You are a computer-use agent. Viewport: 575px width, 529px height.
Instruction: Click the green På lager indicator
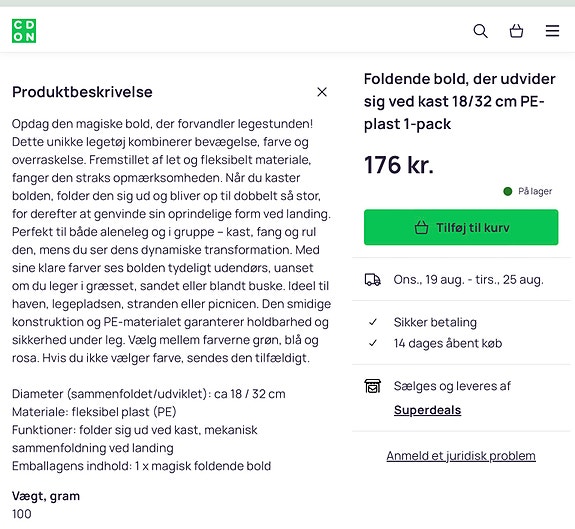508,191
